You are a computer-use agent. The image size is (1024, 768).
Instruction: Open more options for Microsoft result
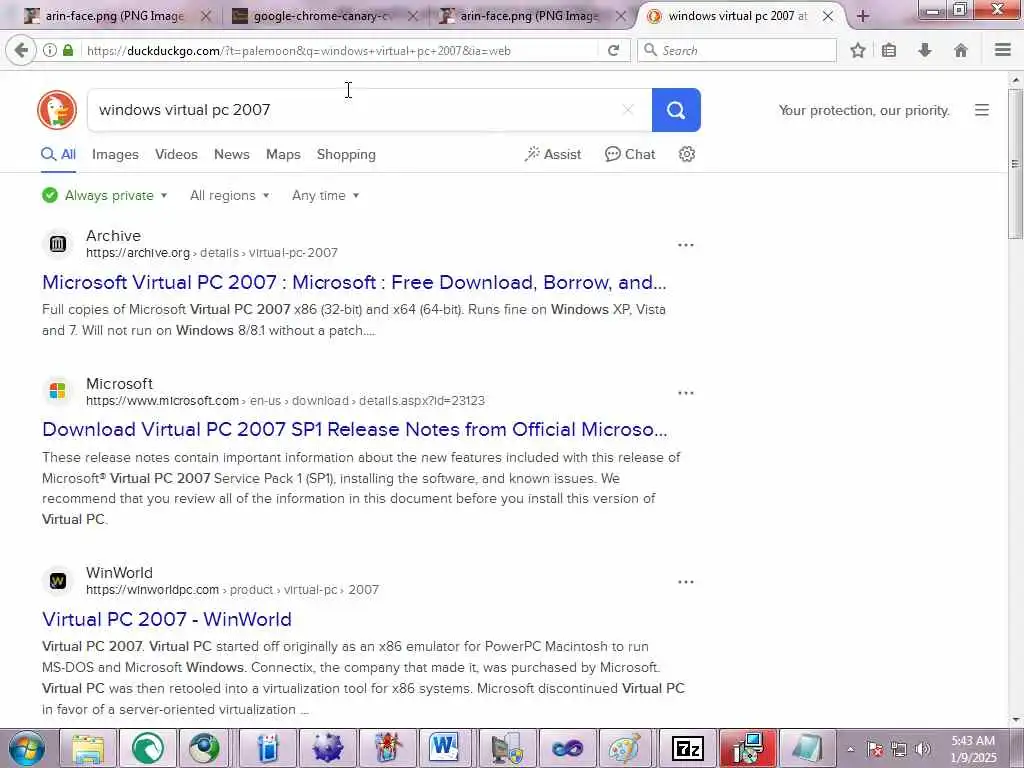[686, 393]
